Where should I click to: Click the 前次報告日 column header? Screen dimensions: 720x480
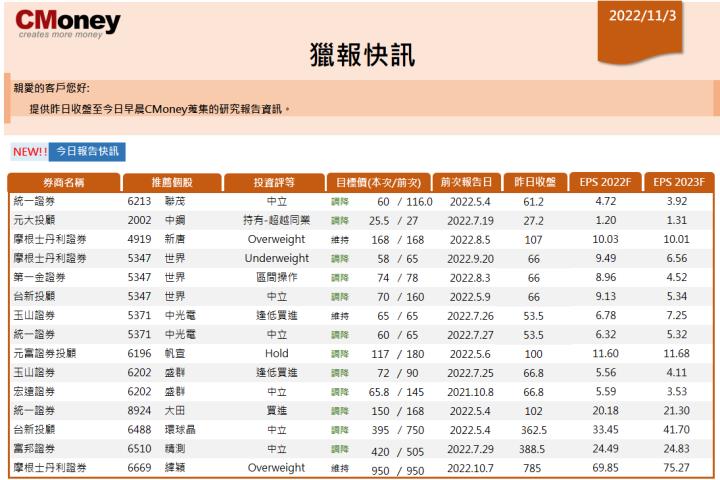click(x=467, y=182)
